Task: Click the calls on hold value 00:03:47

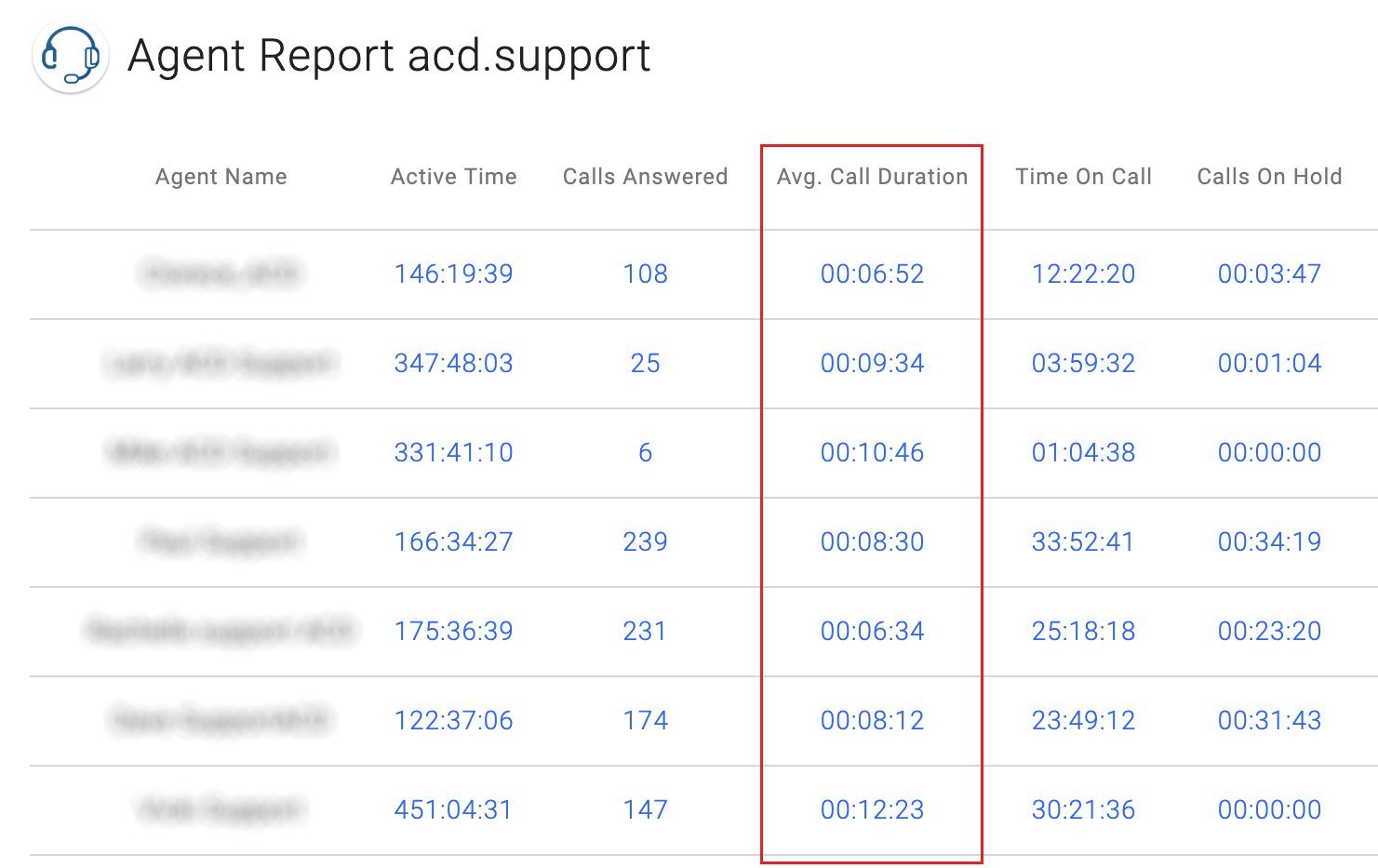Action: coord(1270,274)
